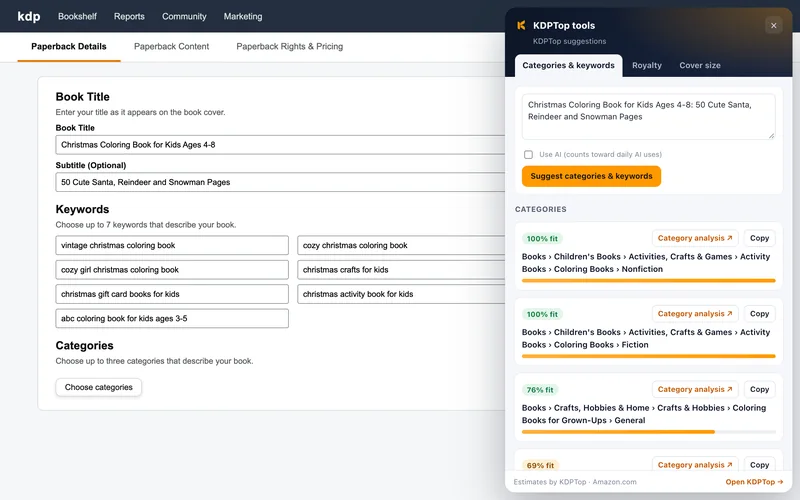Open Category analysis for the 69% fit category

(695, 464)
